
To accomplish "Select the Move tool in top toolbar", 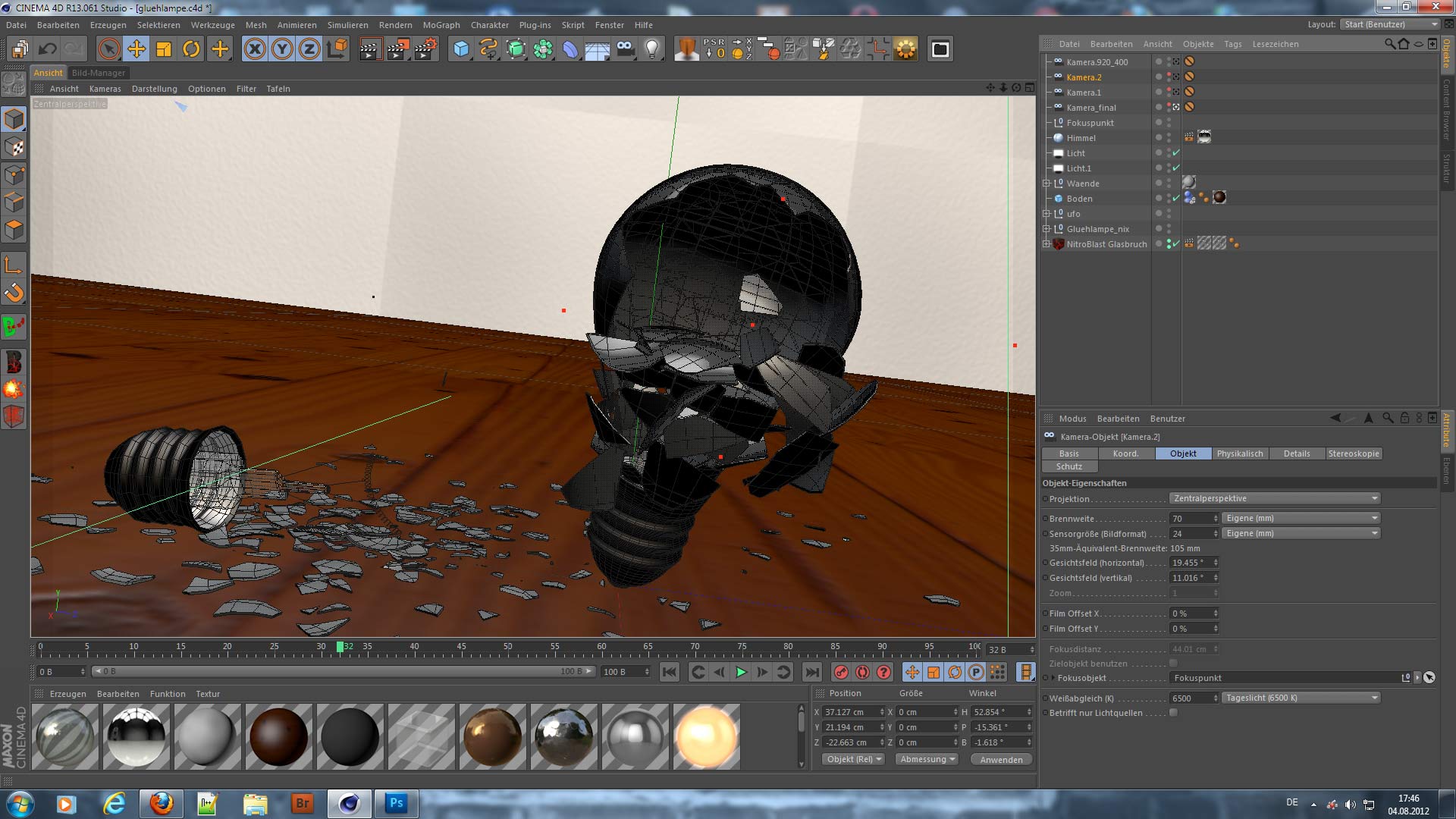I will click(136, 49).
